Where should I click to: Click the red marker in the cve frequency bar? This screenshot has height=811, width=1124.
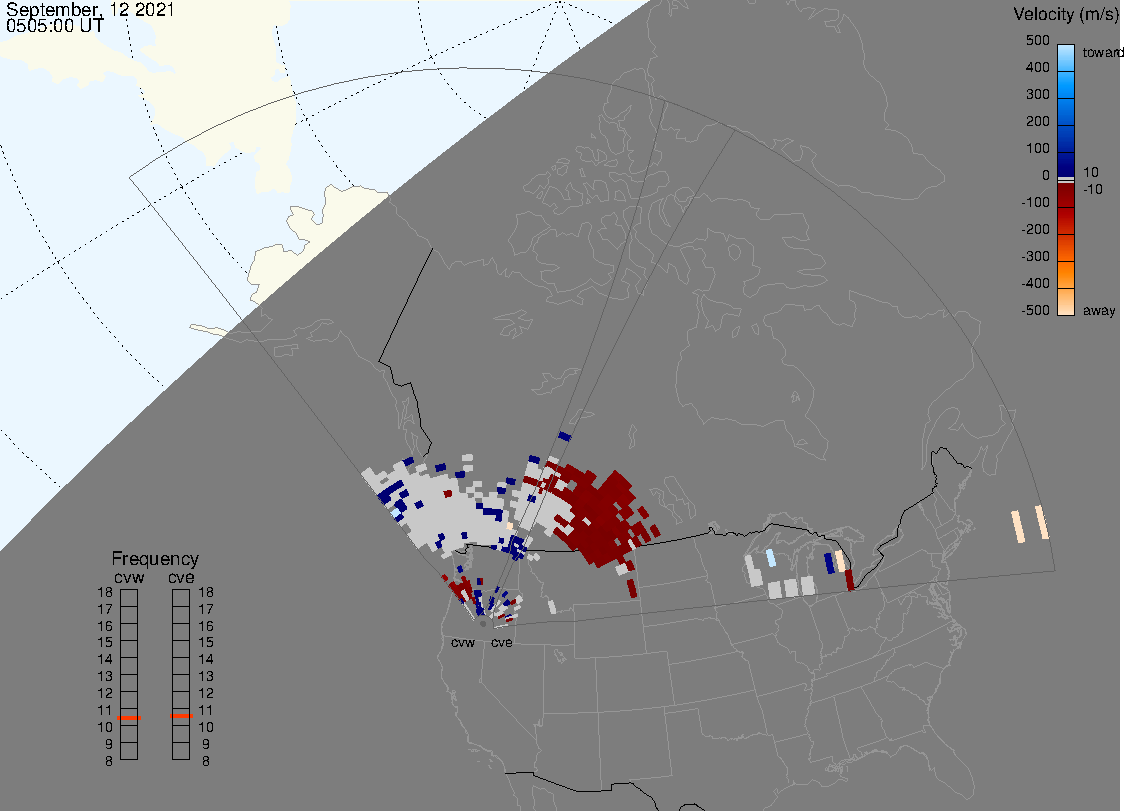pyautogui.click(x=181, y=716)
